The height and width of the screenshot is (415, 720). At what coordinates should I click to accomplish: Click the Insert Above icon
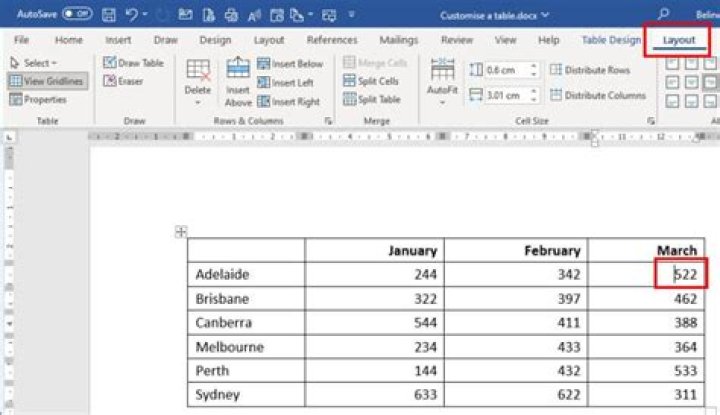[x=238, y=80]
